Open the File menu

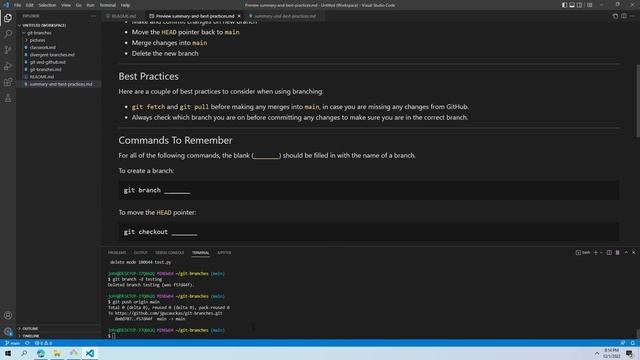pyautogui.click(x=18, y=5)
